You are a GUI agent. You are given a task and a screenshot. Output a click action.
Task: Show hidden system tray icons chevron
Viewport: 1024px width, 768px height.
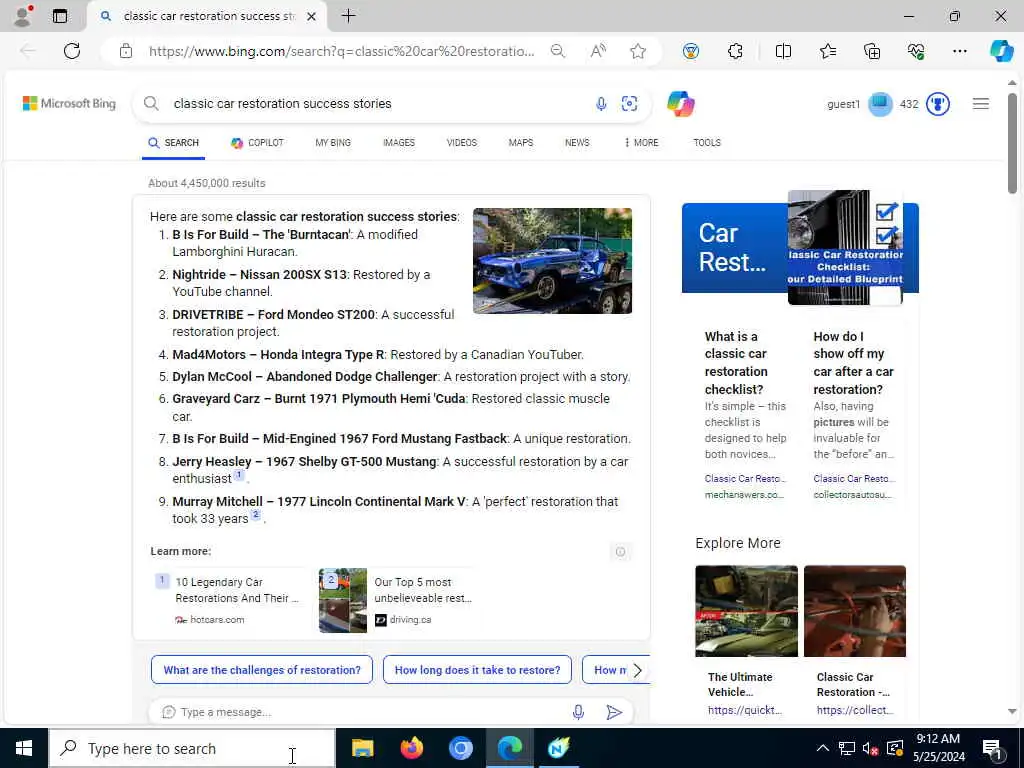(x=823, y=748)
